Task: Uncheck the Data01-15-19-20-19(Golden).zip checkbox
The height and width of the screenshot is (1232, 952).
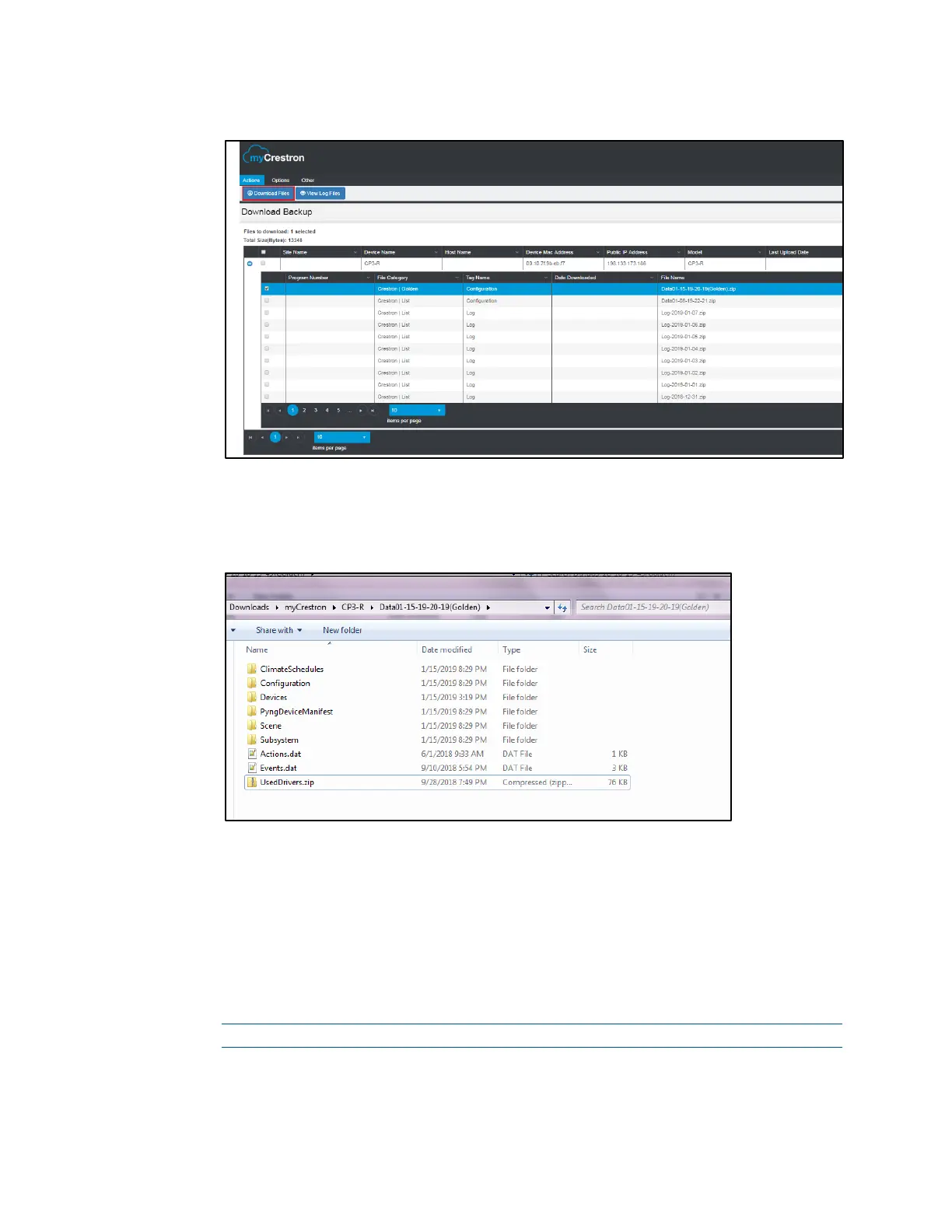Action: pyautogui.click(x=267, y=289)
